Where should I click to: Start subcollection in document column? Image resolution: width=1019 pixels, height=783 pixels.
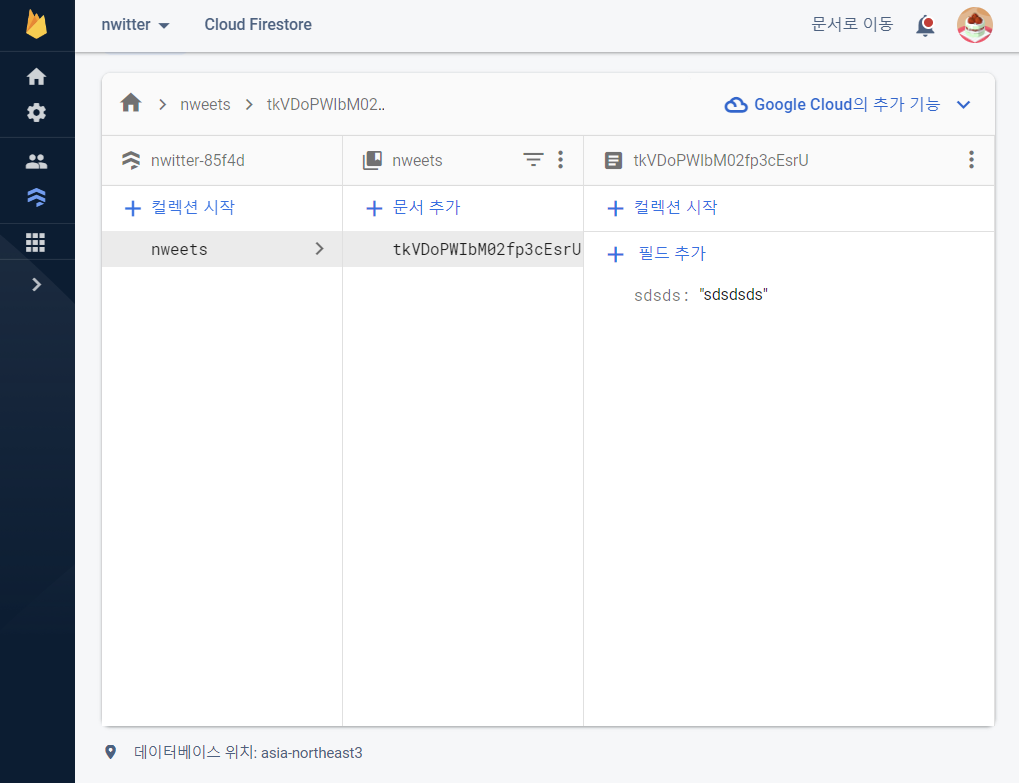[662, 208]
